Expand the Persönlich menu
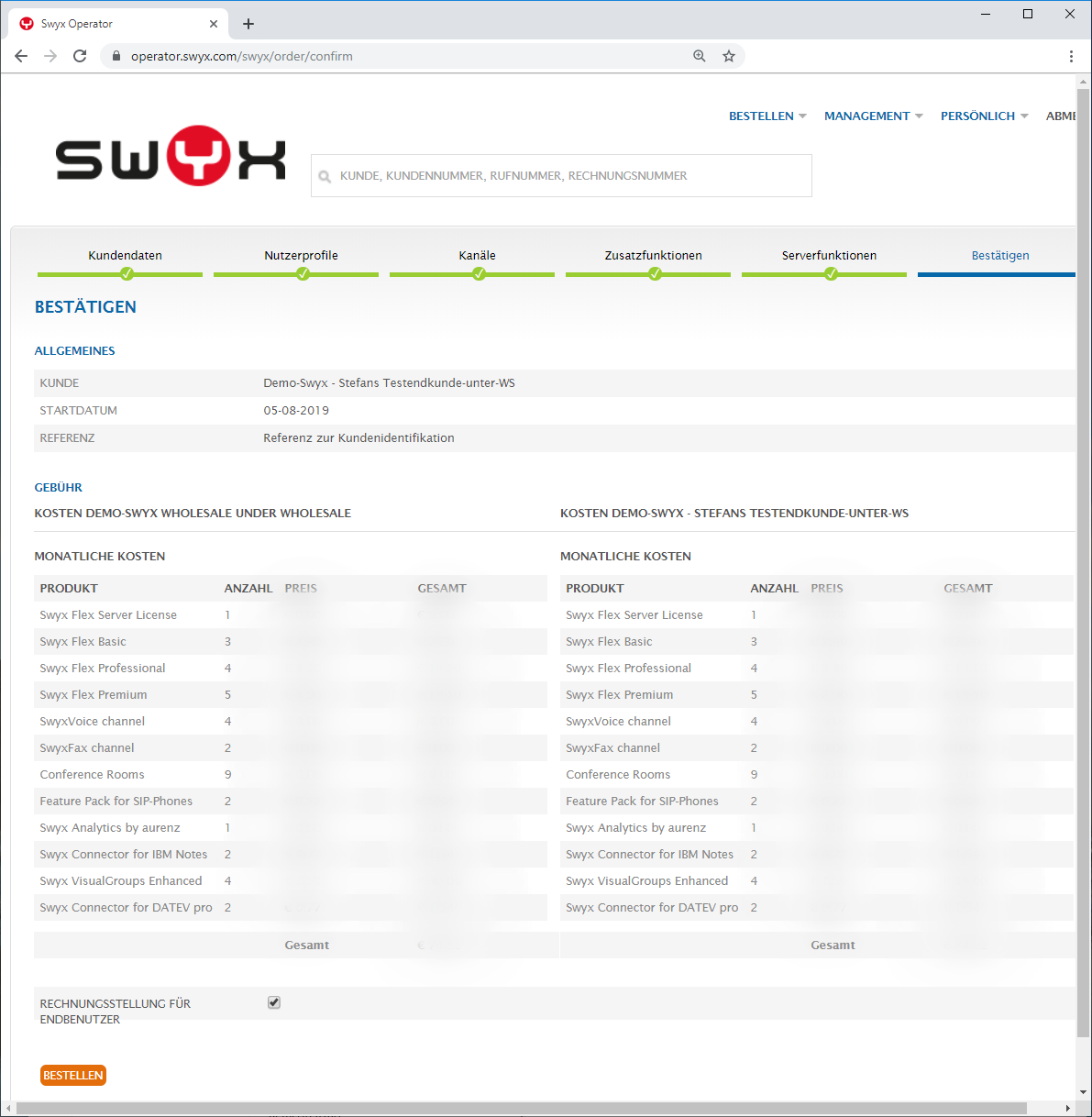This screenshot has height=1117, width=1092. [984, 116]
